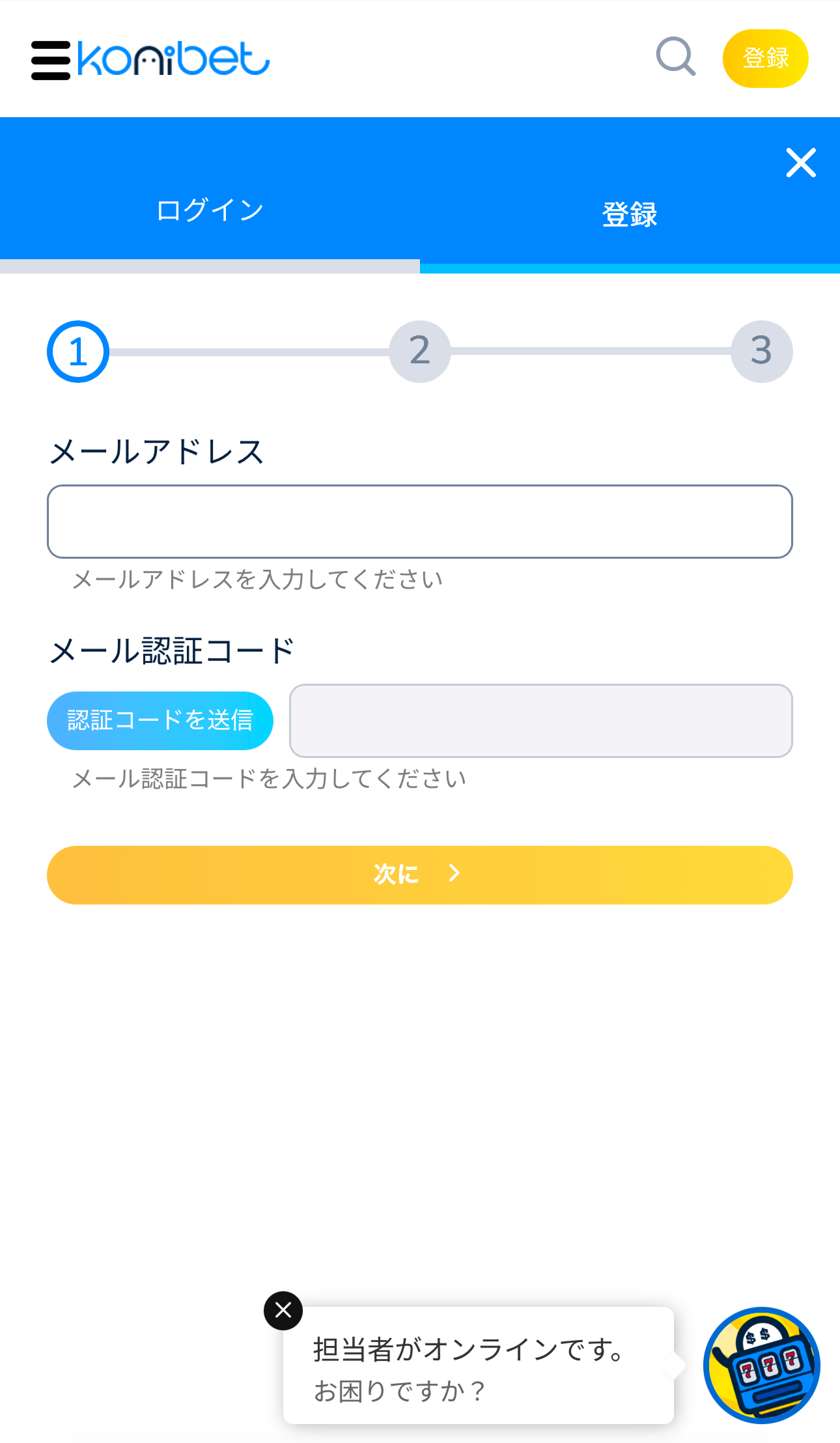
Task: Click step 1 circle indicator
Action: [78, 352]
